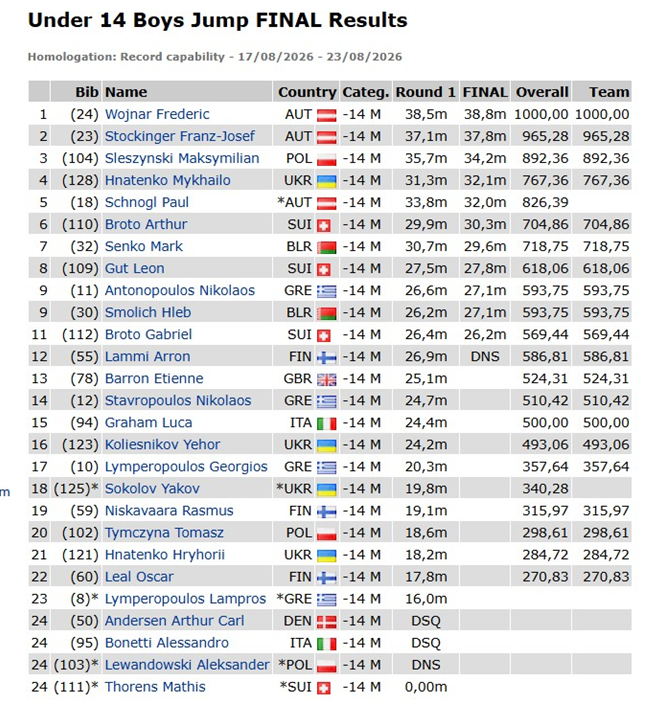Viewport: 659px width, 715px height.
Task: Click Italian flag beside Graham Luca
Action: coord(326,424)
